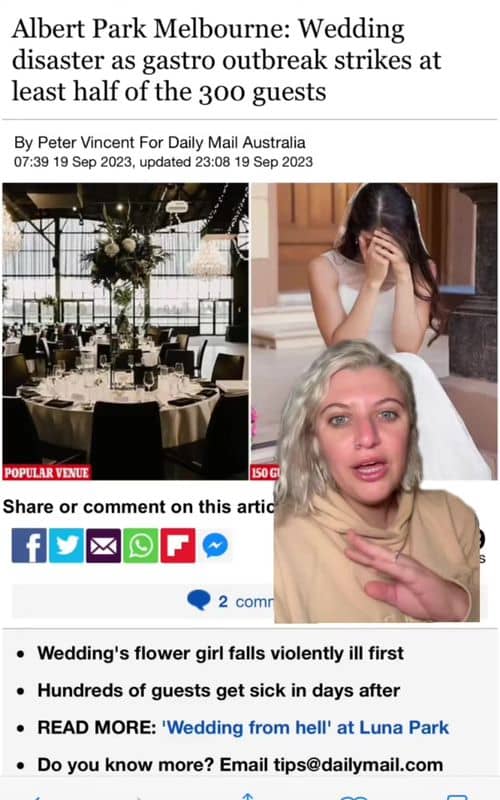
Task: Tap the blonde woman's video overlay
Action: (x=377, y=482)
